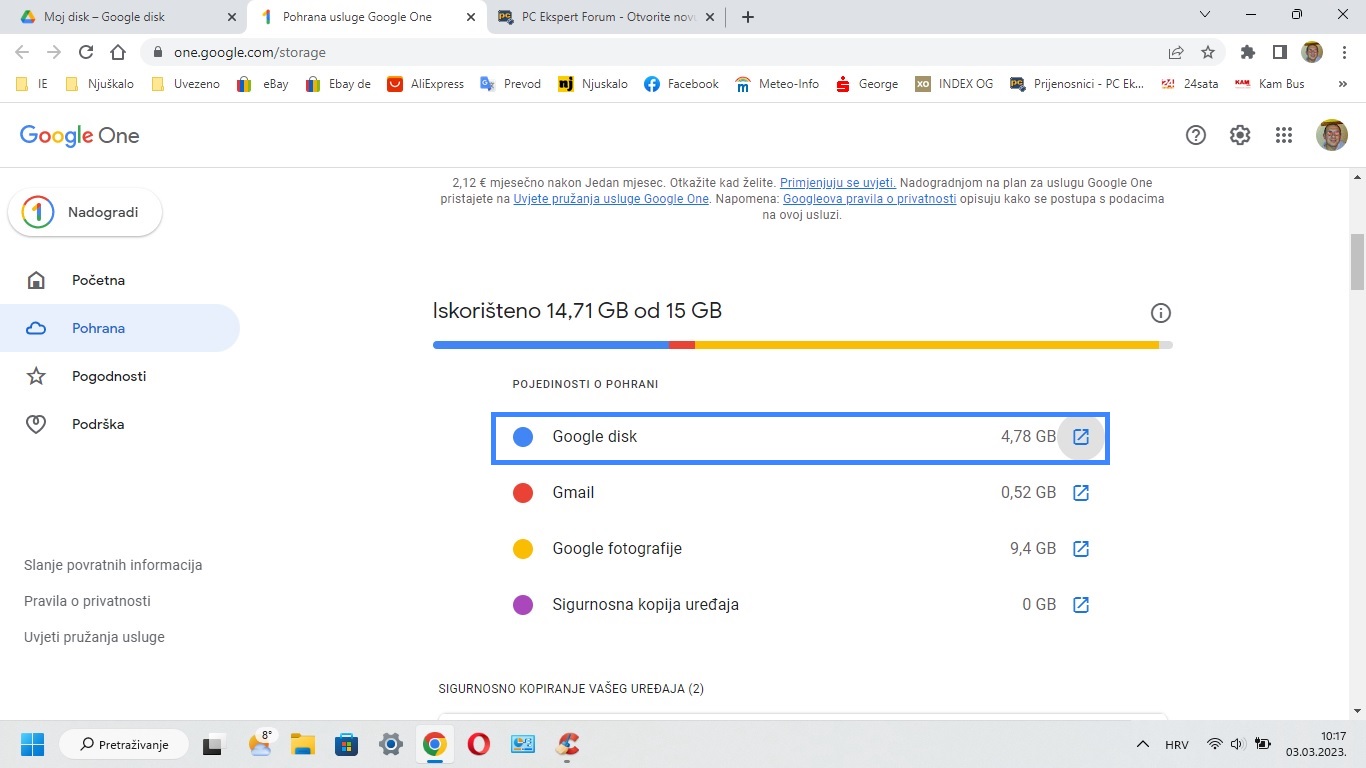Viewport: 1366px width, 768px height.
Task: Select the Gmail 0,52 GB row
Action: tap(800, 493)
